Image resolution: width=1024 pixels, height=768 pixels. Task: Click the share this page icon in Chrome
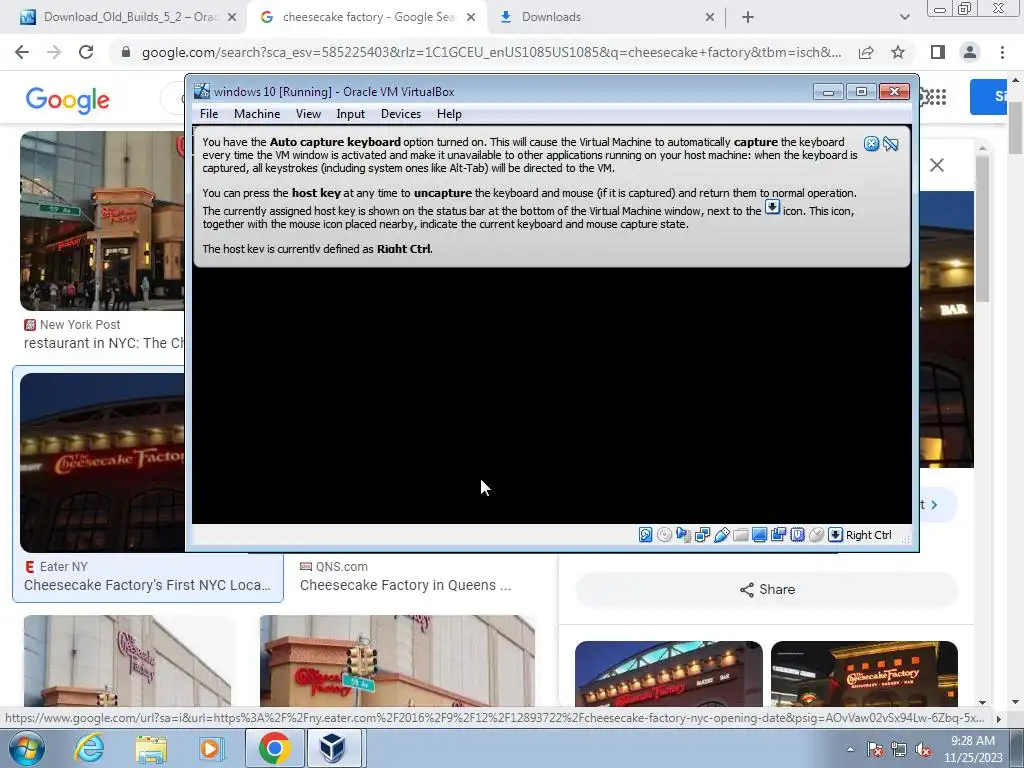[x=866, y=52]
